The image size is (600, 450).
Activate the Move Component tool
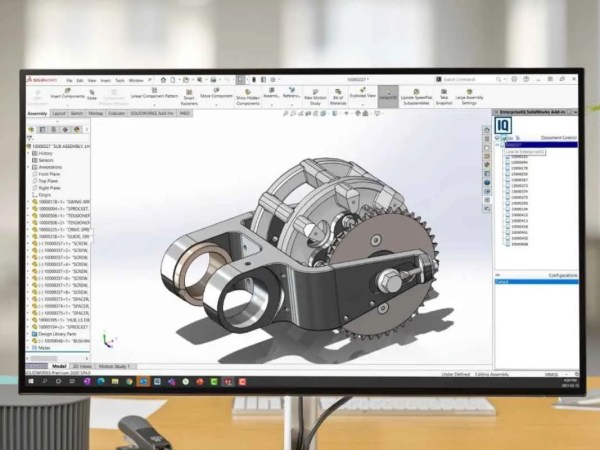point(216,93)
